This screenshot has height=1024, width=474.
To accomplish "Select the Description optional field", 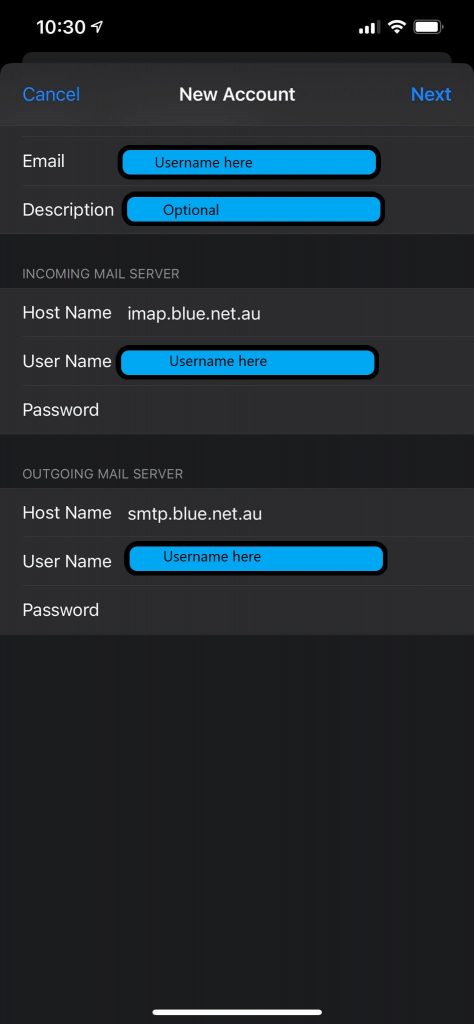I will 253,210.
